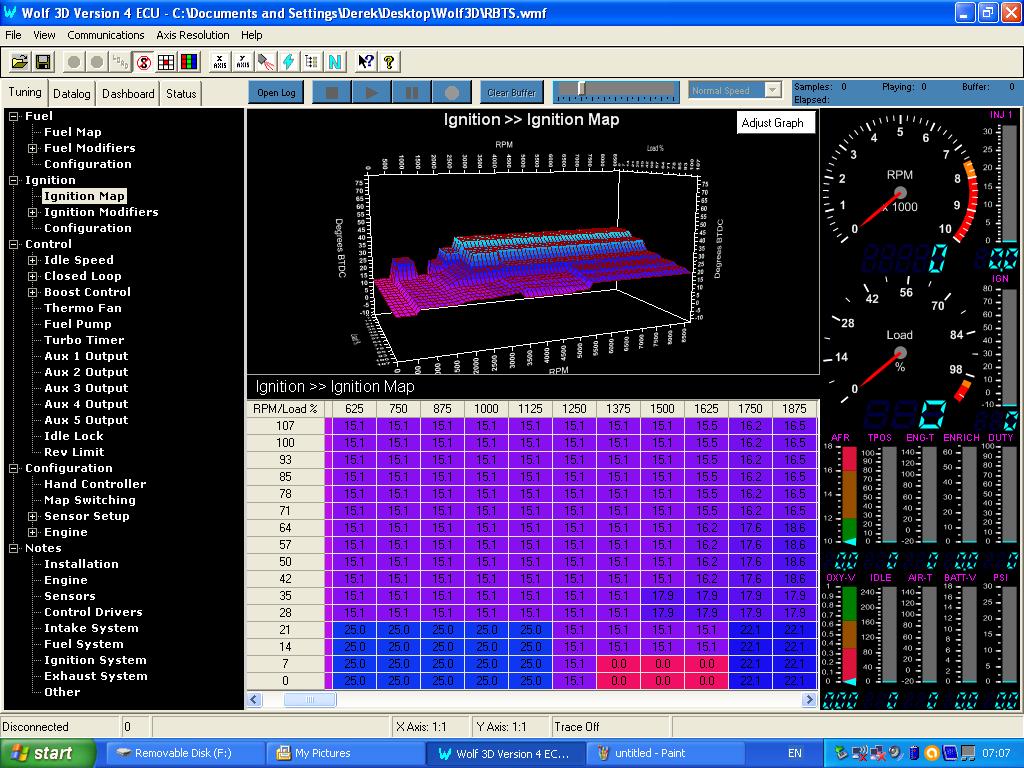This screenshot has height=768, width=1024.
Task: Open the Normal Speed dropdown
Action: (771, 91)
